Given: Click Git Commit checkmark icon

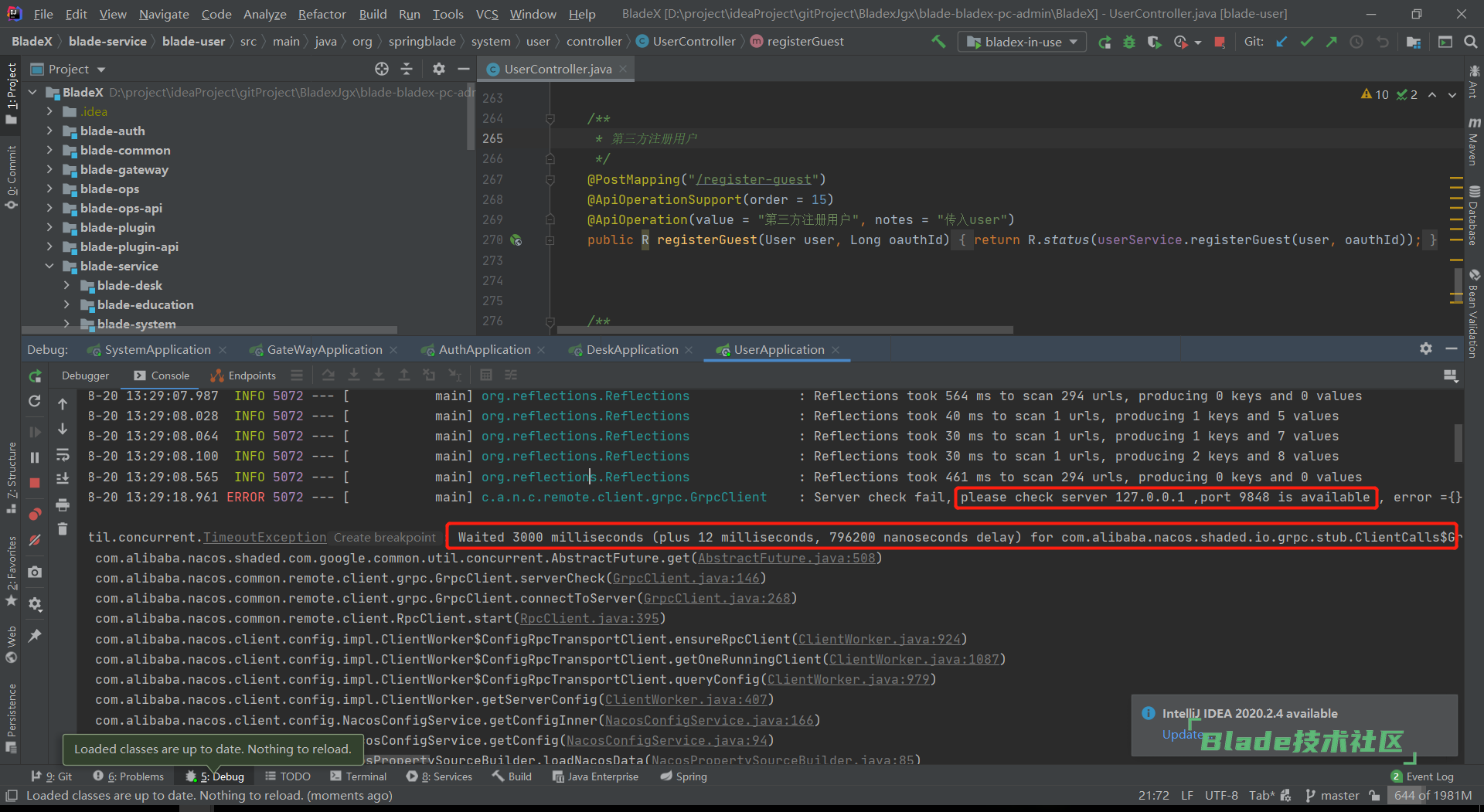Looking at the screenshot, I should (1306, 42).
